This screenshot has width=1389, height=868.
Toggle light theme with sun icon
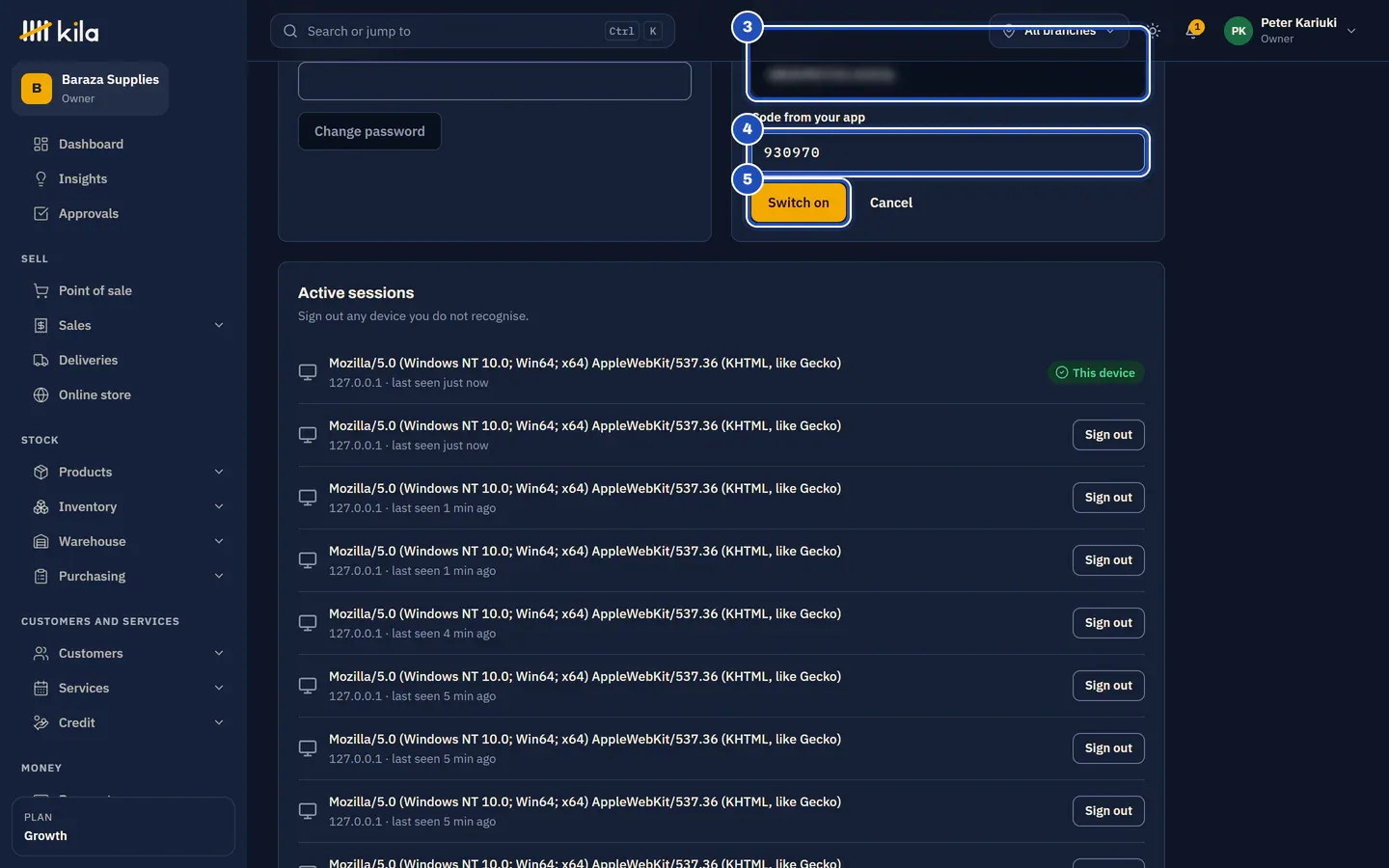point(1153,31)
